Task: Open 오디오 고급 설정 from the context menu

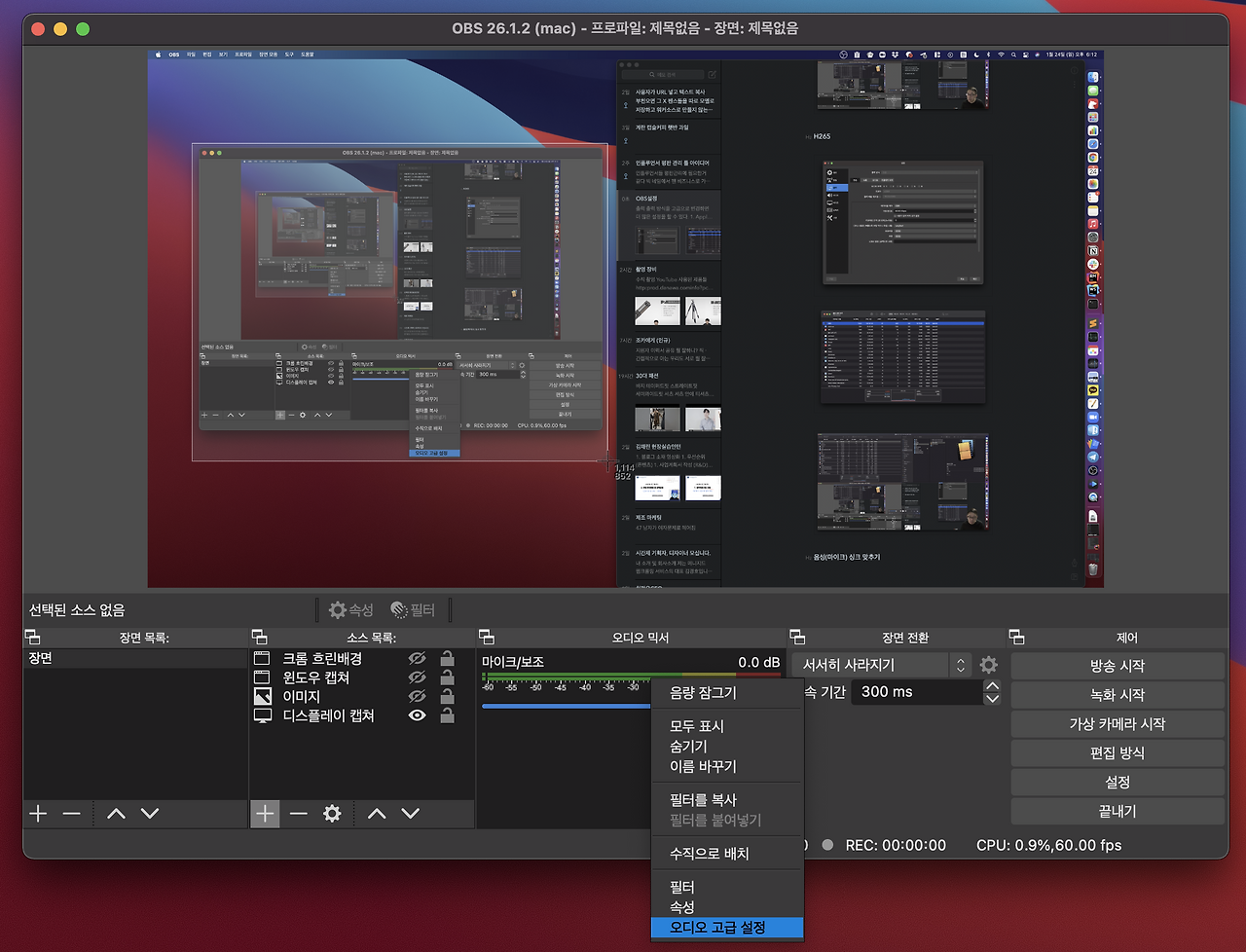Action: click(727, 928)
